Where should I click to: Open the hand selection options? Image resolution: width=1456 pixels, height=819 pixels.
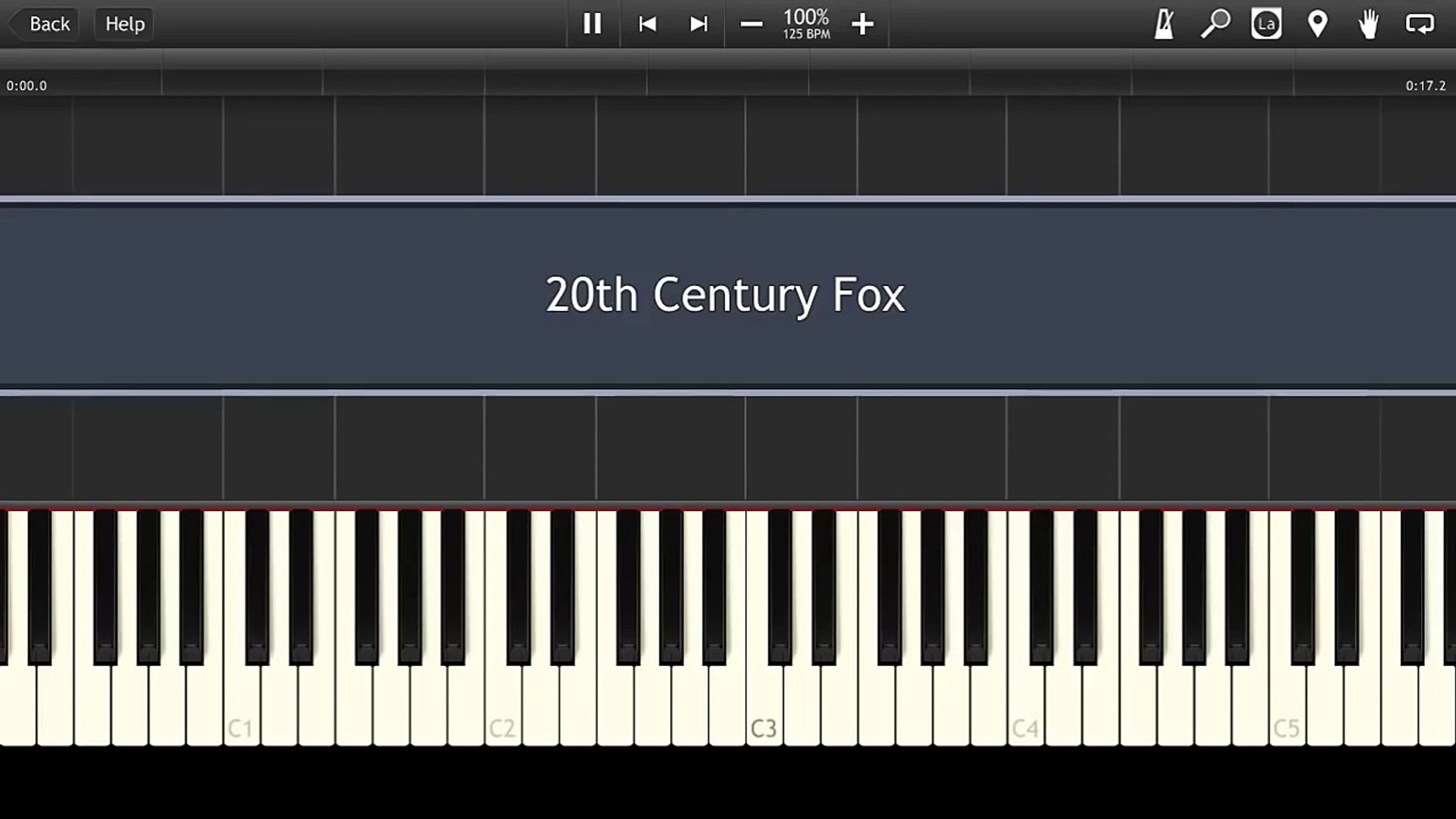point(1369,24)
